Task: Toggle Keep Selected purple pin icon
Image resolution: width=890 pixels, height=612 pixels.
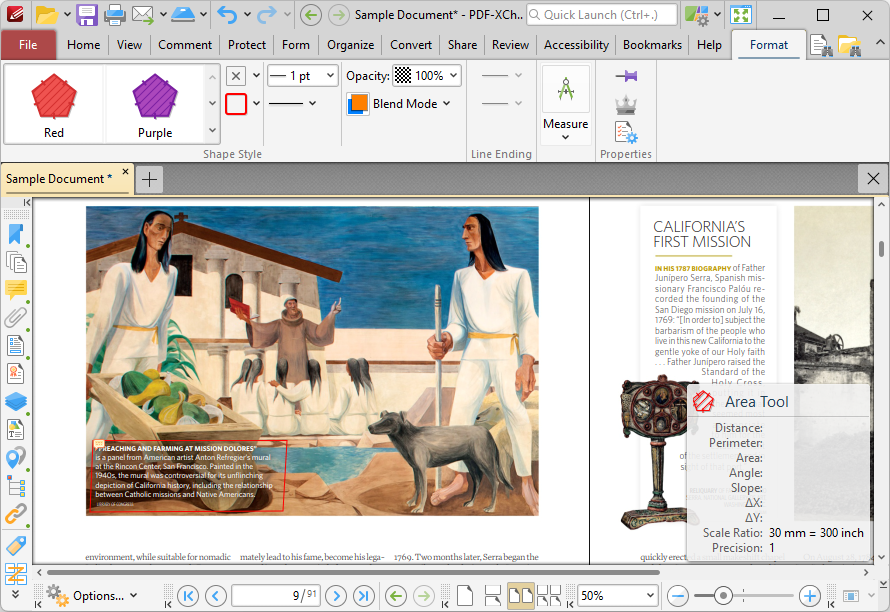Action: 626,76
